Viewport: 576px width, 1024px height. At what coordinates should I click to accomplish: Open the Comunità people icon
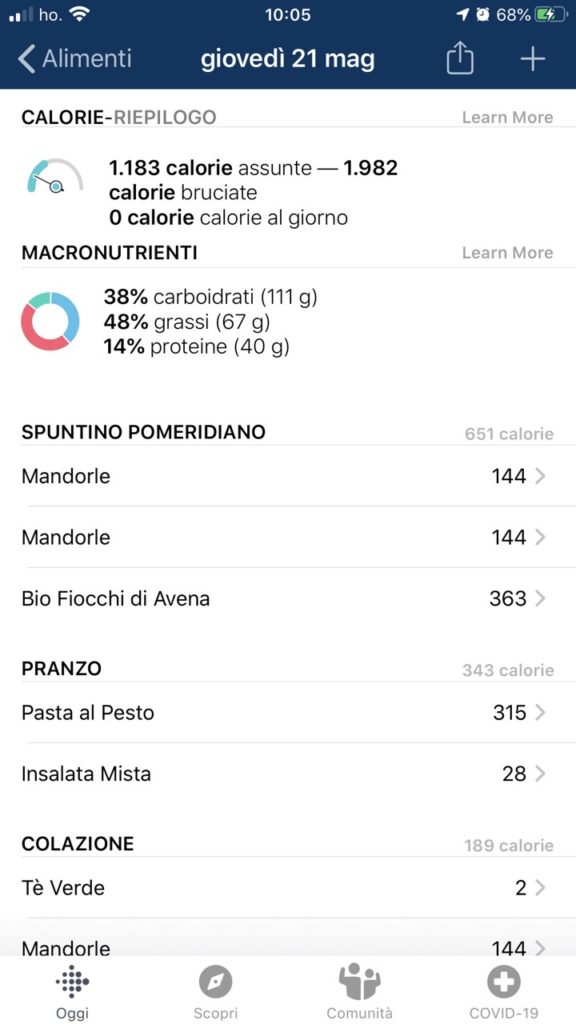click(x=359, y=982)
